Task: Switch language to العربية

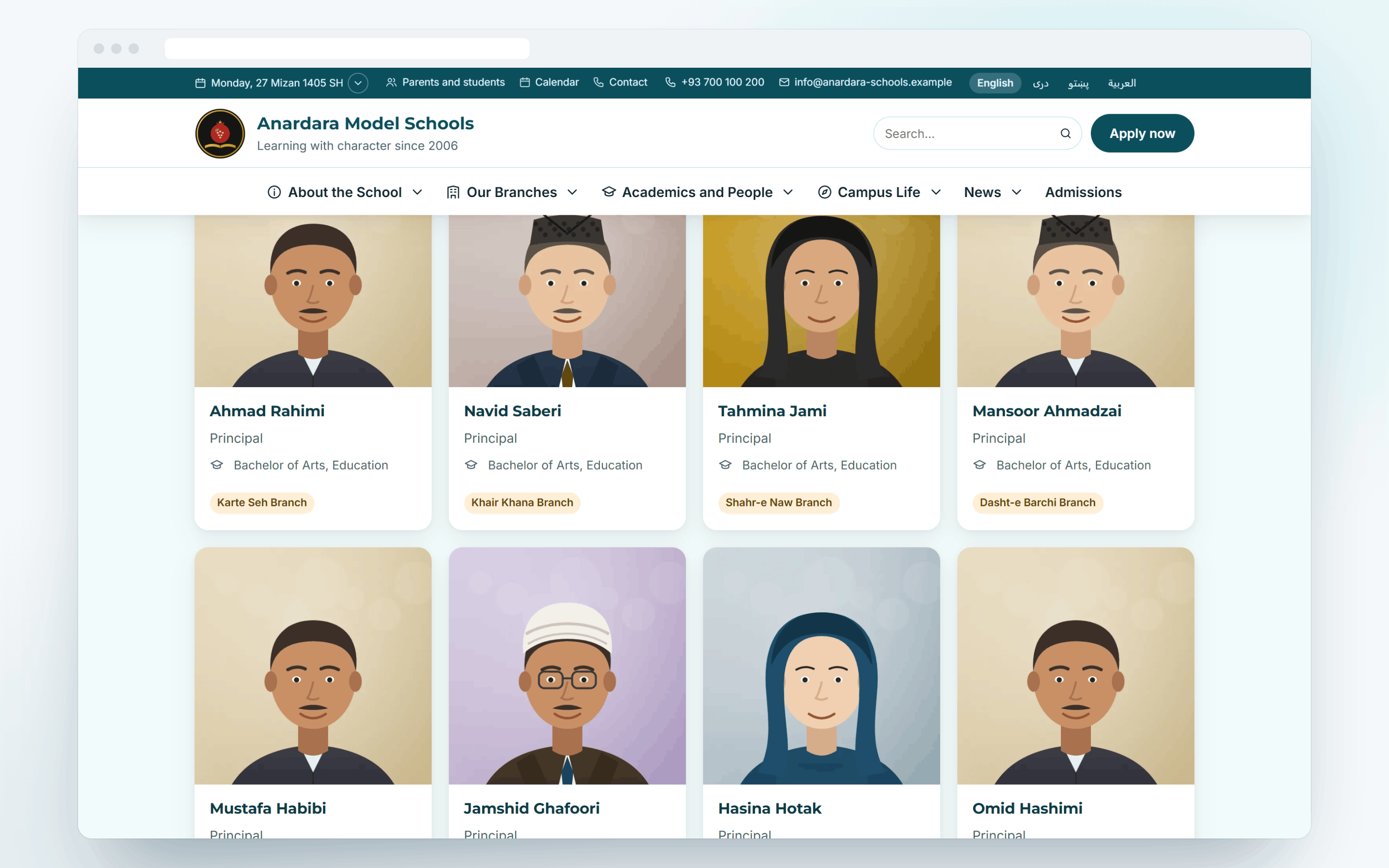Action: tap(1122, 83)
